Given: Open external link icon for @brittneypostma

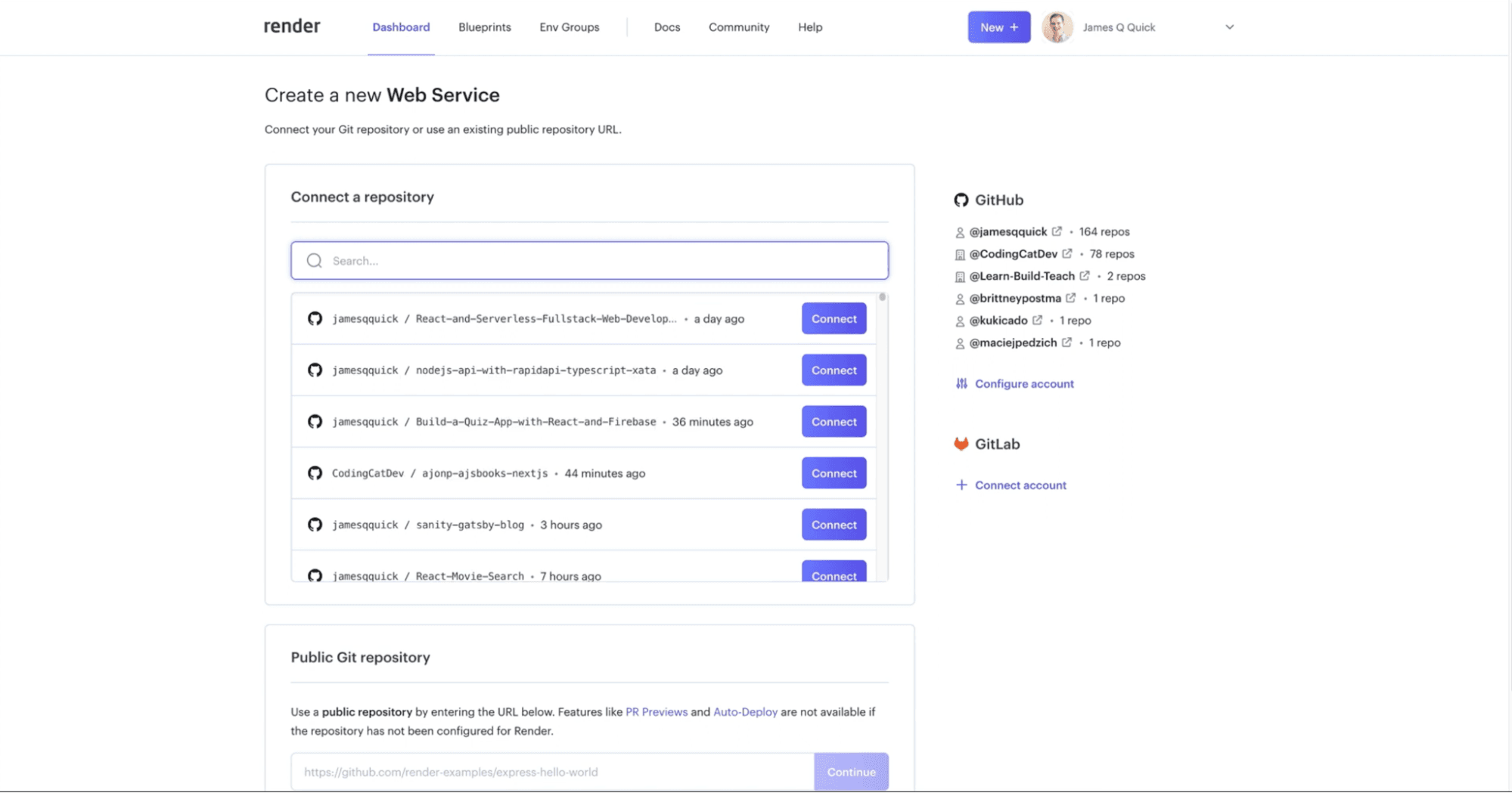Looking at the screenshot, I should pyautogui.click(x=1071, y=298).
